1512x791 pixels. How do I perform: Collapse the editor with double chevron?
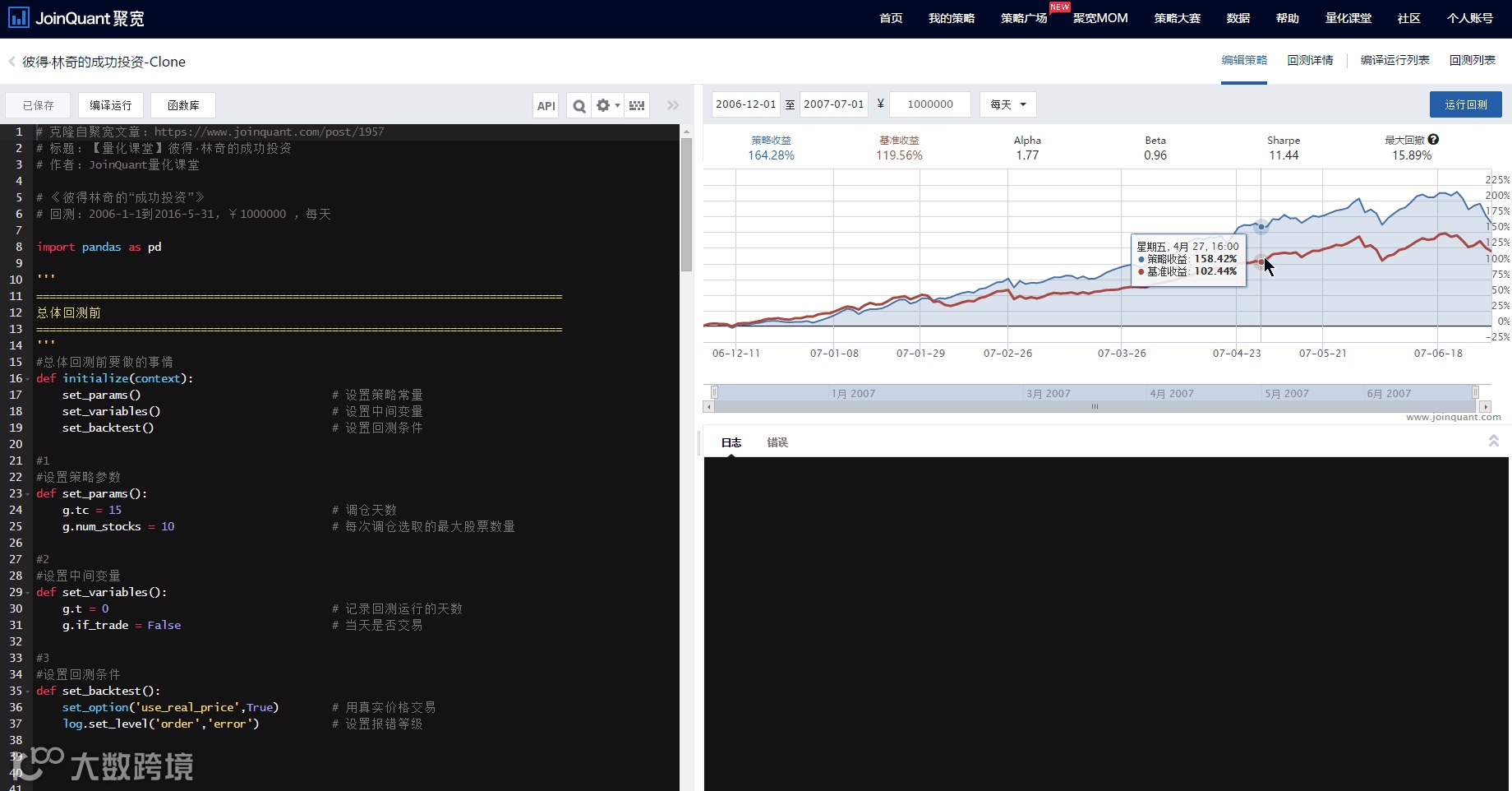click(673, 105)
